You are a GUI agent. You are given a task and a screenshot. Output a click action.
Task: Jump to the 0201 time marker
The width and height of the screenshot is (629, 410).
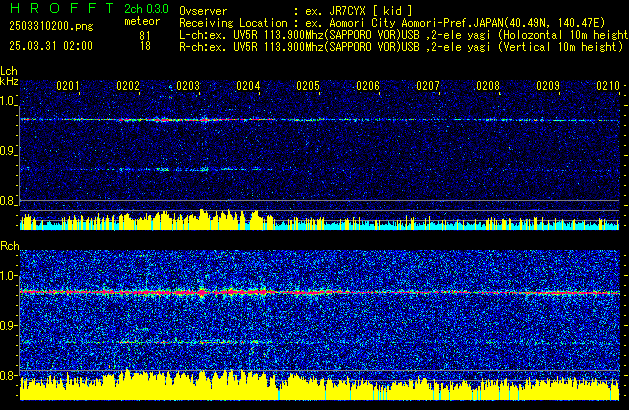click(x=68, y=86)
